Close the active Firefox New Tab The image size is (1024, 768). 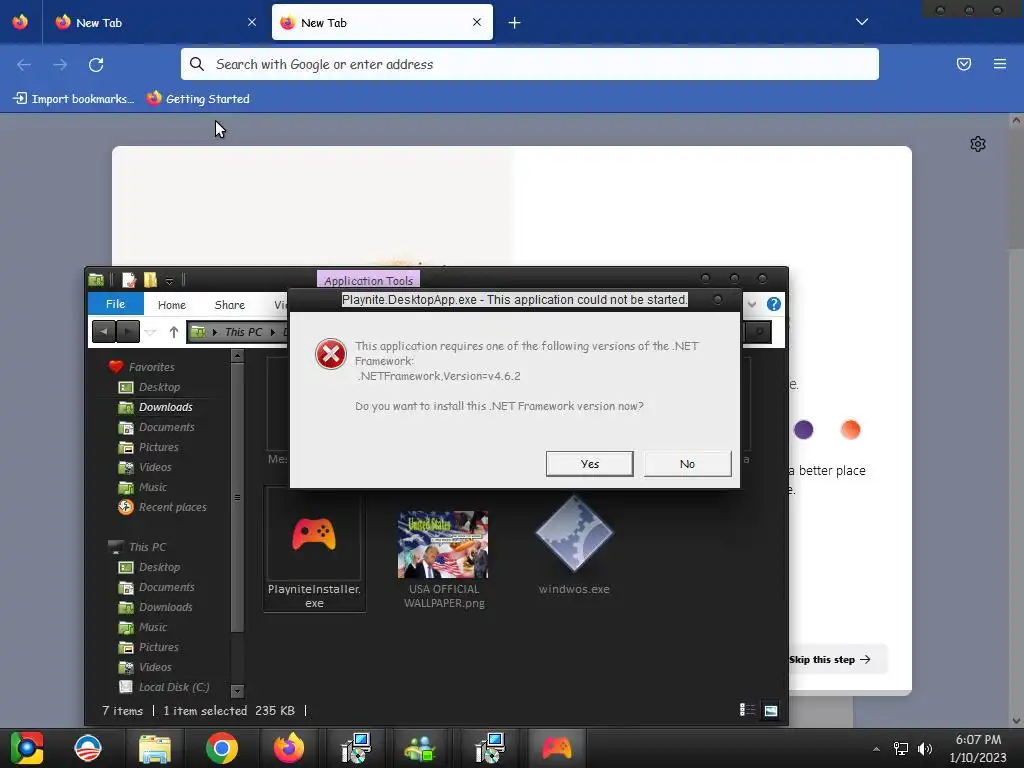pos(477,22)
